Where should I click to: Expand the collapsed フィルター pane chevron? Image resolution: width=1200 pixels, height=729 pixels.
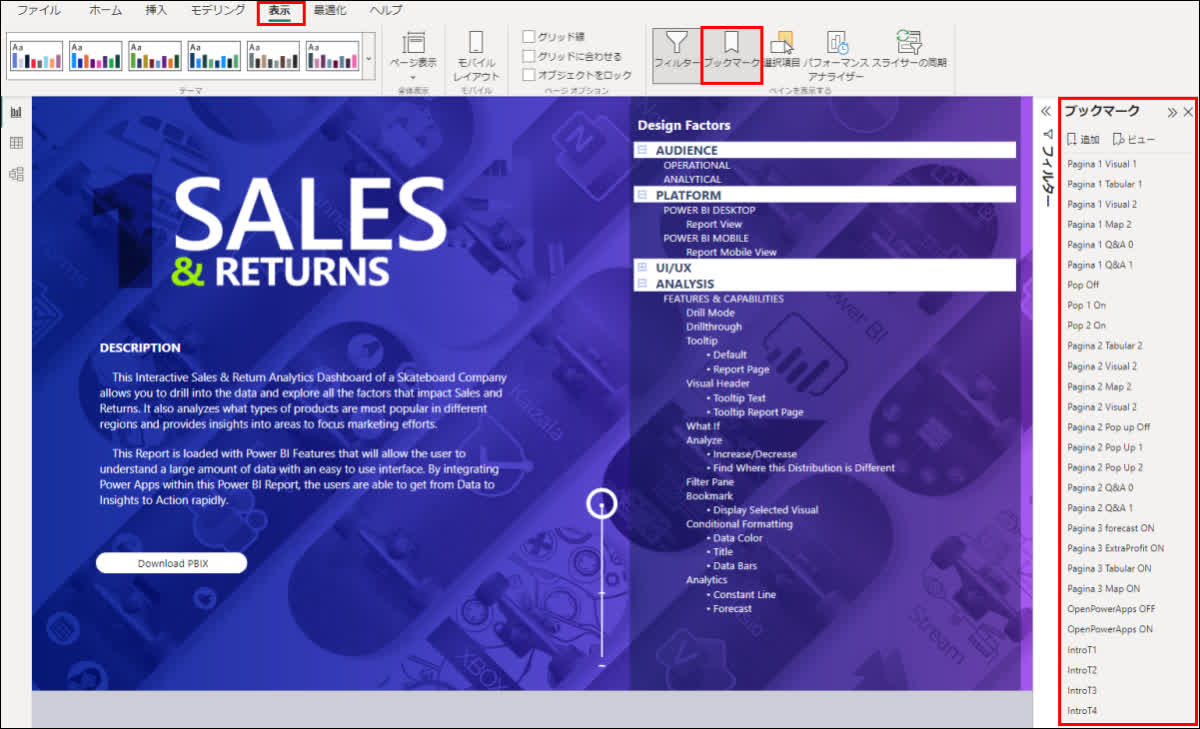click(1046, 112)
